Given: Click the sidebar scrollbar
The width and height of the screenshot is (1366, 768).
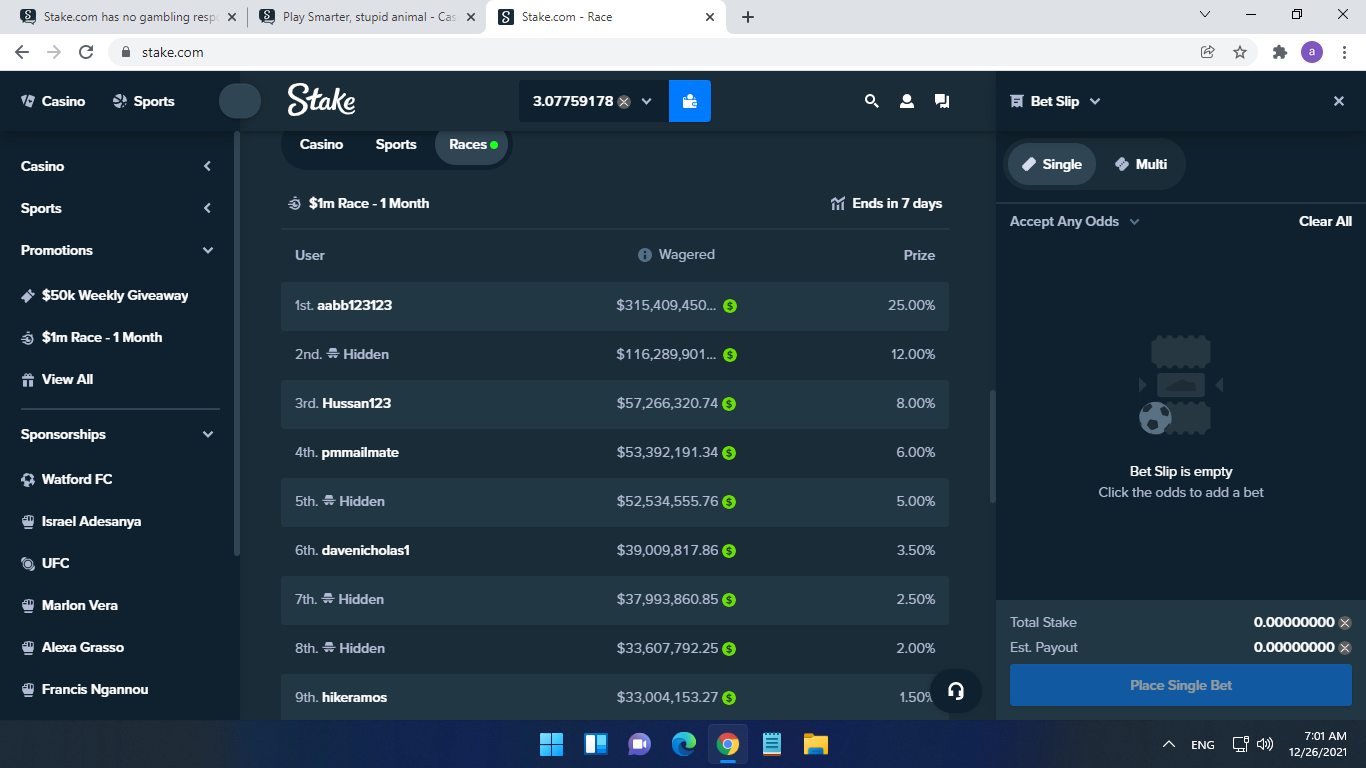Looking at the screenshot, I should tap(236, 342).
